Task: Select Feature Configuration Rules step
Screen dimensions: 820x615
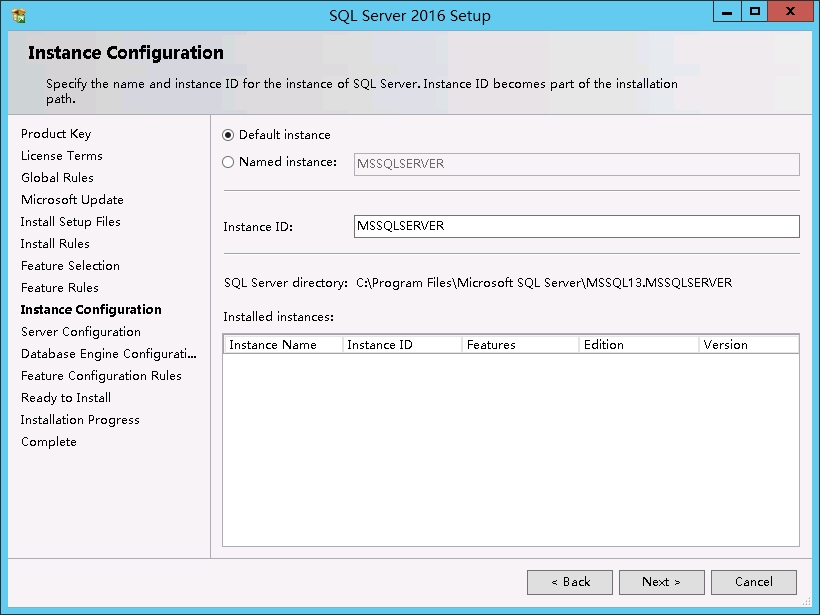Action: (x=101, y=375)
